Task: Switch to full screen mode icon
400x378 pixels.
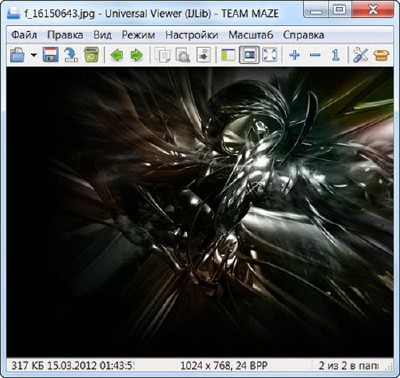Action: tap(270, 55)
